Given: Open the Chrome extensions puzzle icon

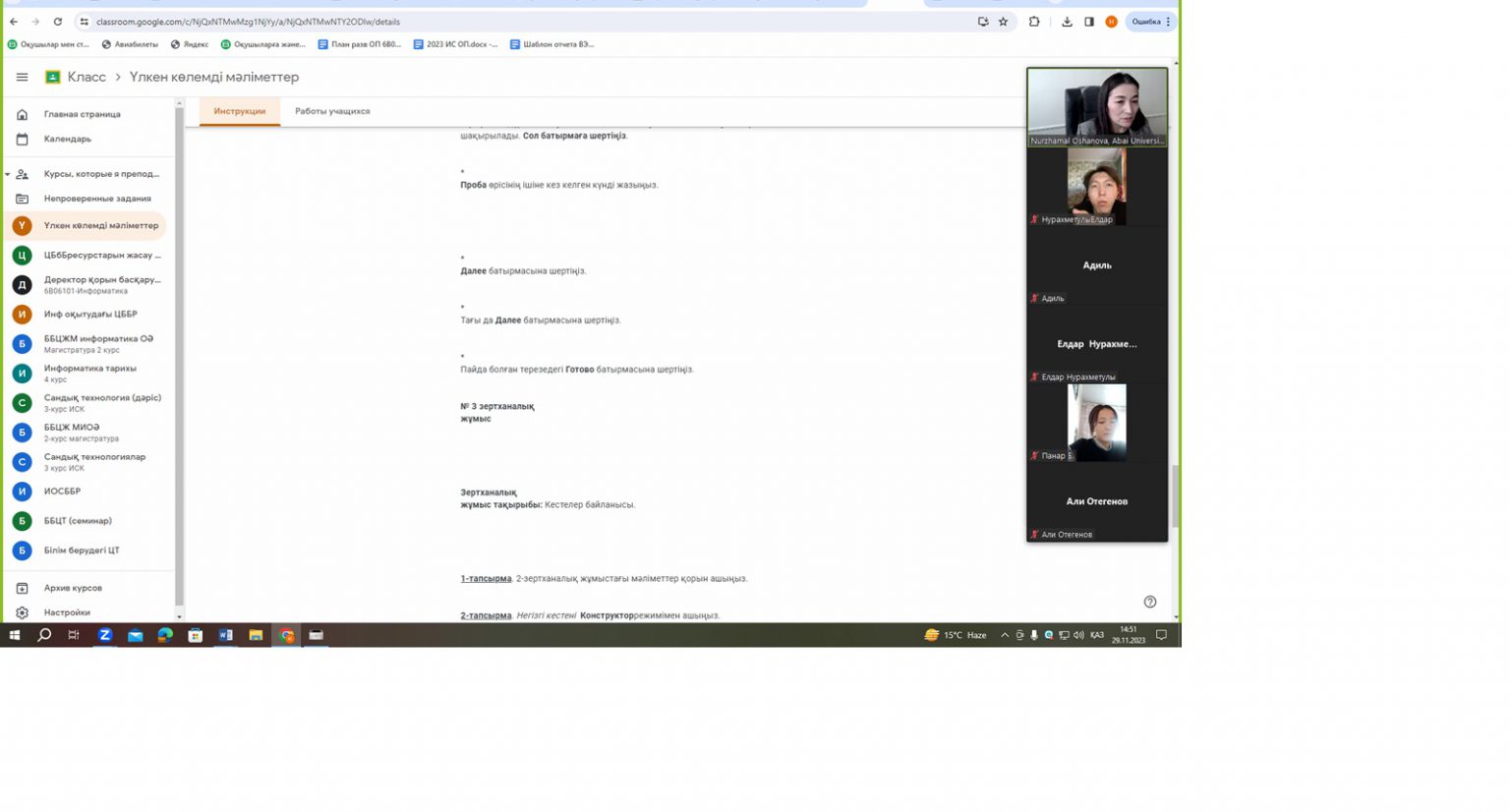Looking at the screenshot, I should (1034, 22).
